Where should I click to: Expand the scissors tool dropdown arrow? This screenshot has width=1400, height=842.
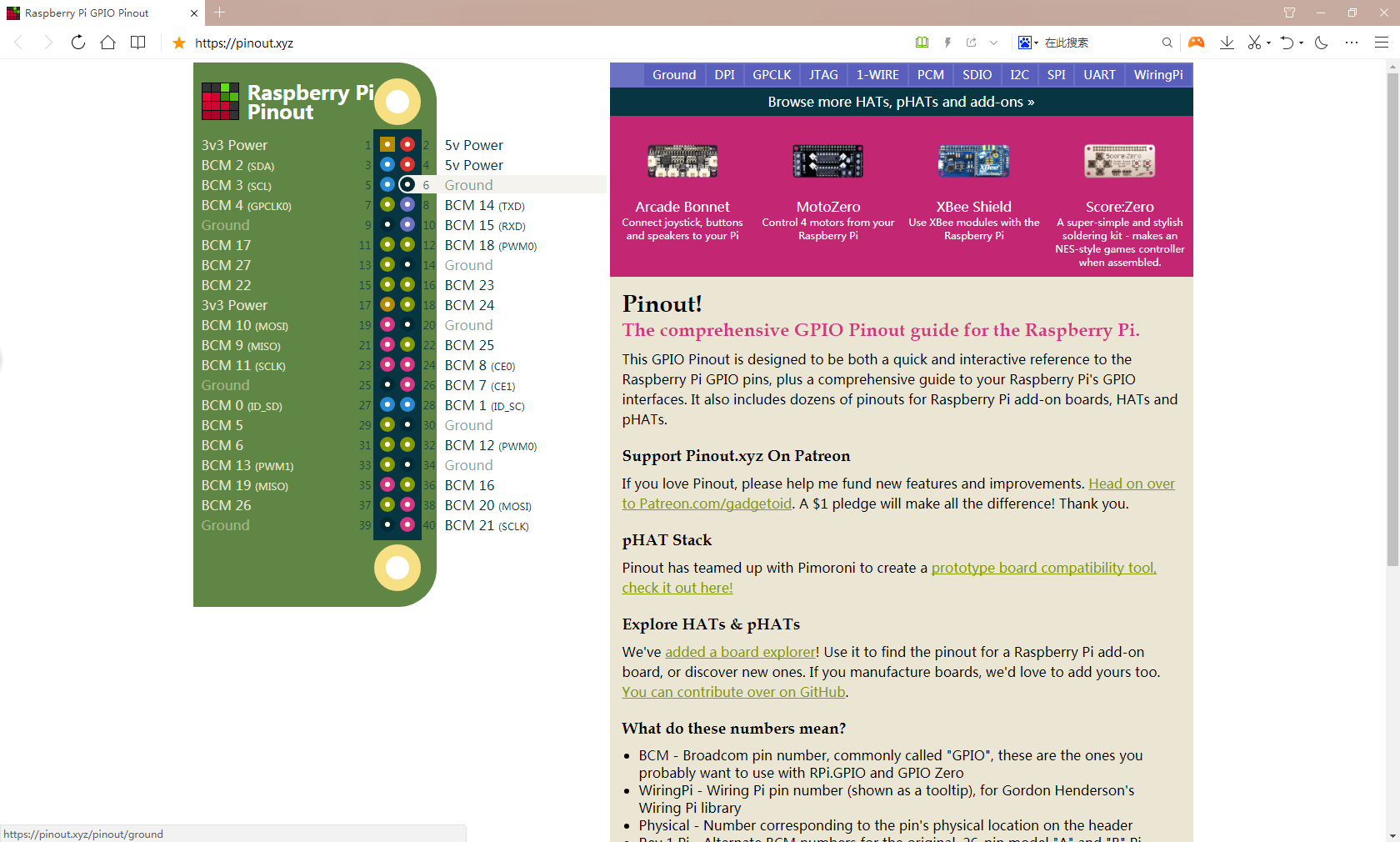[1268, 43]
